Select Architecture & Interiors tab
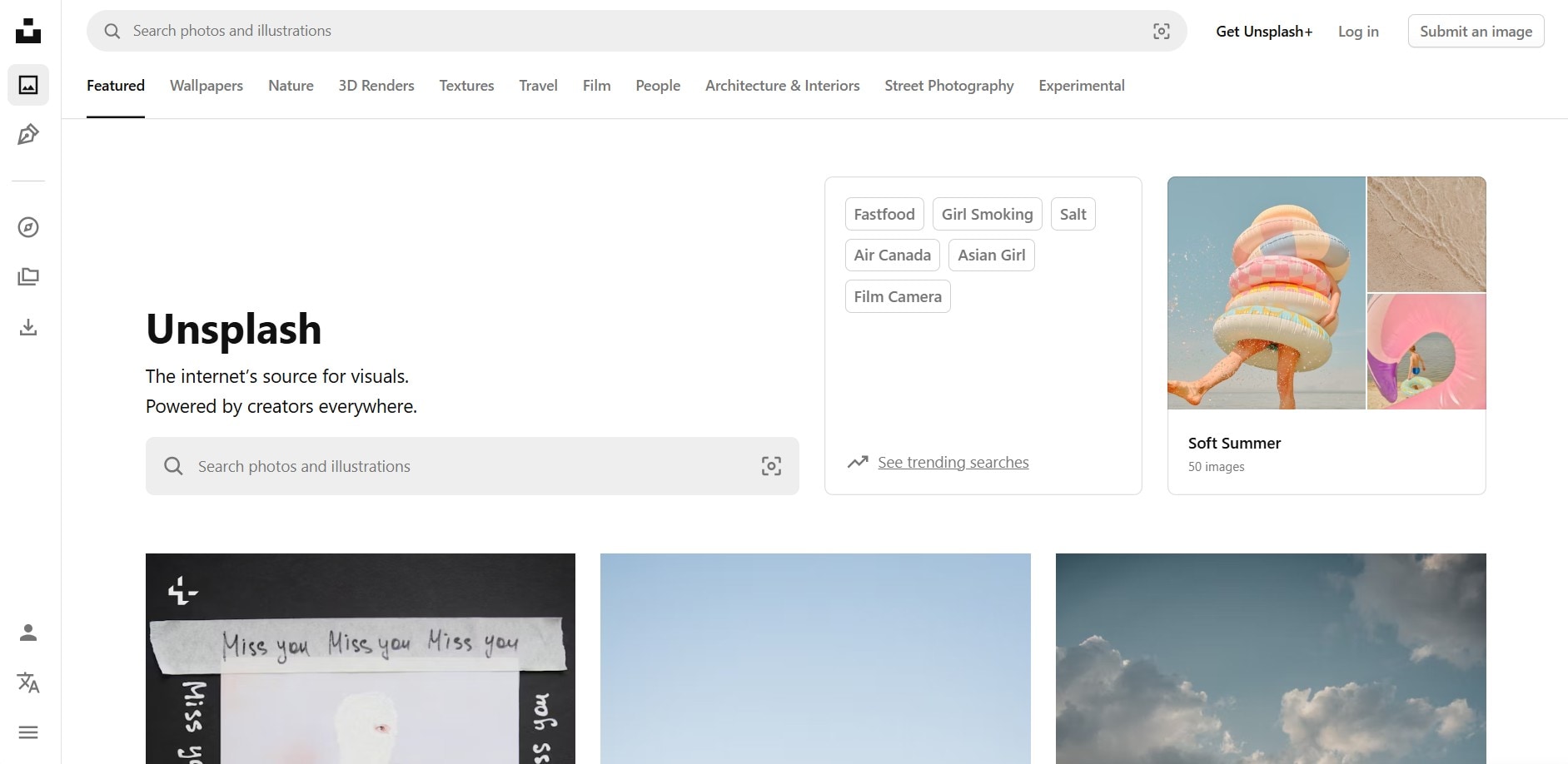 coord(782,86)
